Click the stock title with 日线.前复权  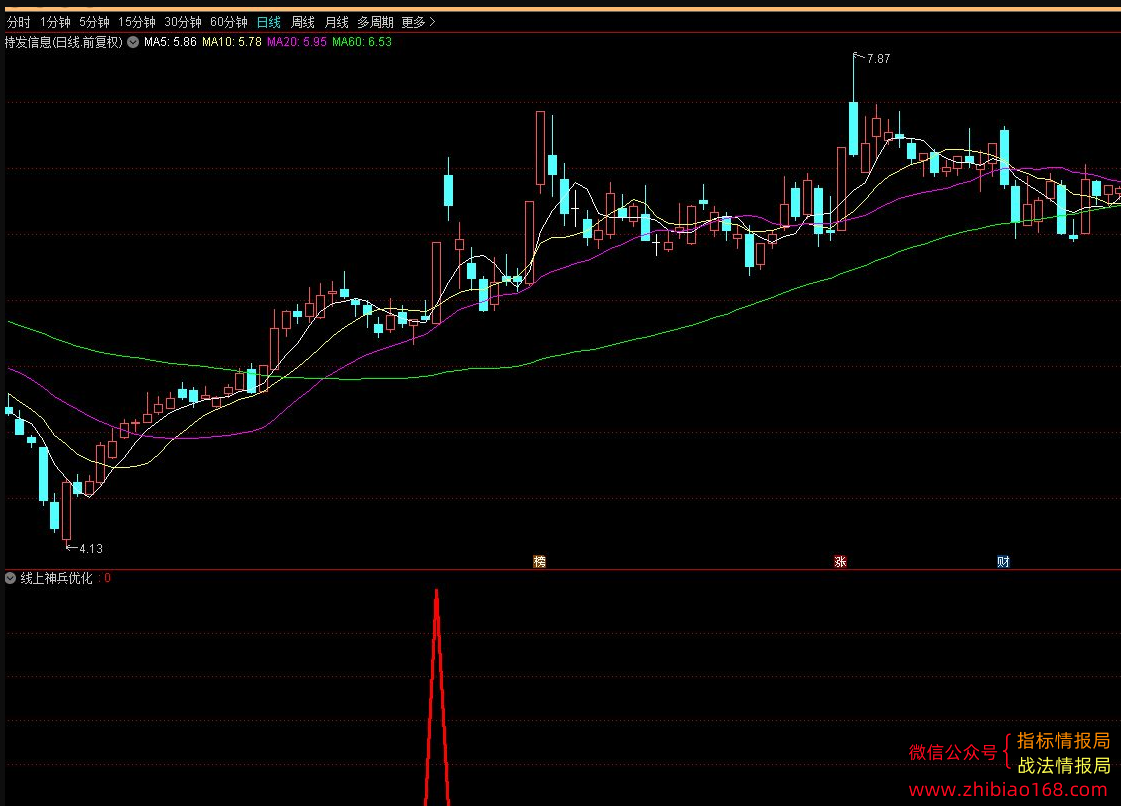64,42
